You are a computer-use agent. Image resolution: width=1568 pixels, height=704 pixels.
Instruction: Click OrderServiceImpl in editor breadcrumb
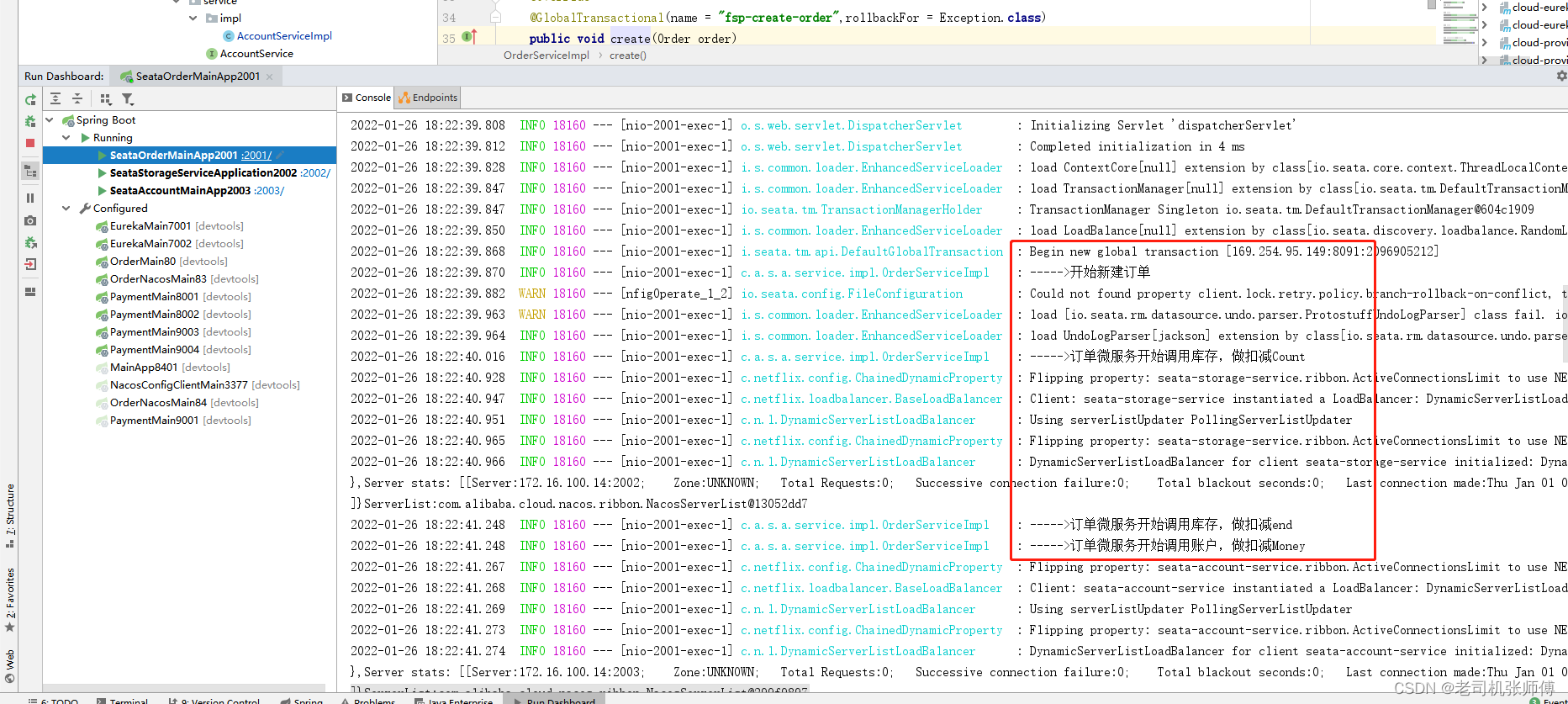point(546,56)
